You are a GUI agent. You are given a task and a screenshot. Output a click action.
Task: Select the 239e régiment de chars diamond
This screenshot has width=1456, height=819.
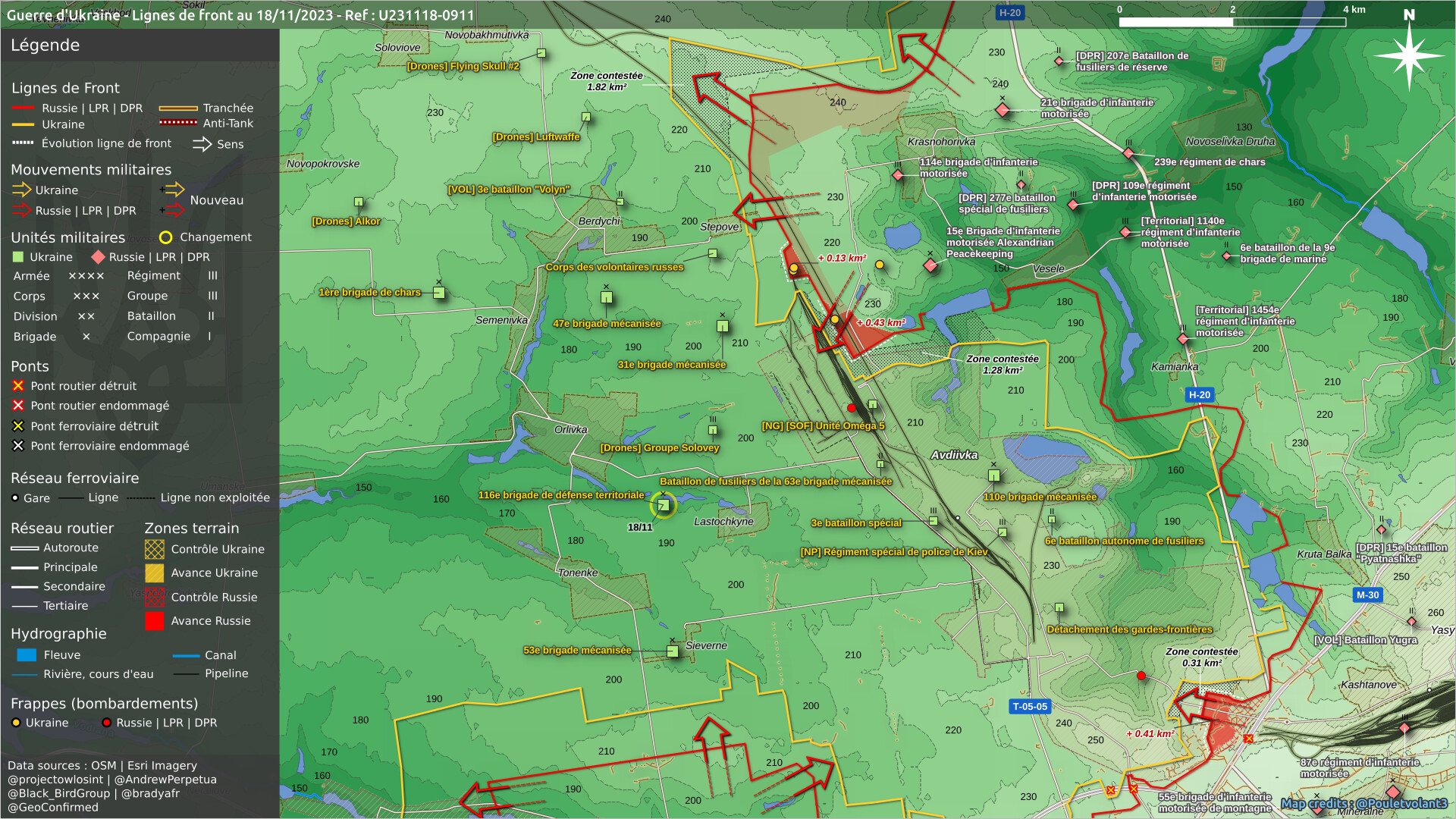1128,153
